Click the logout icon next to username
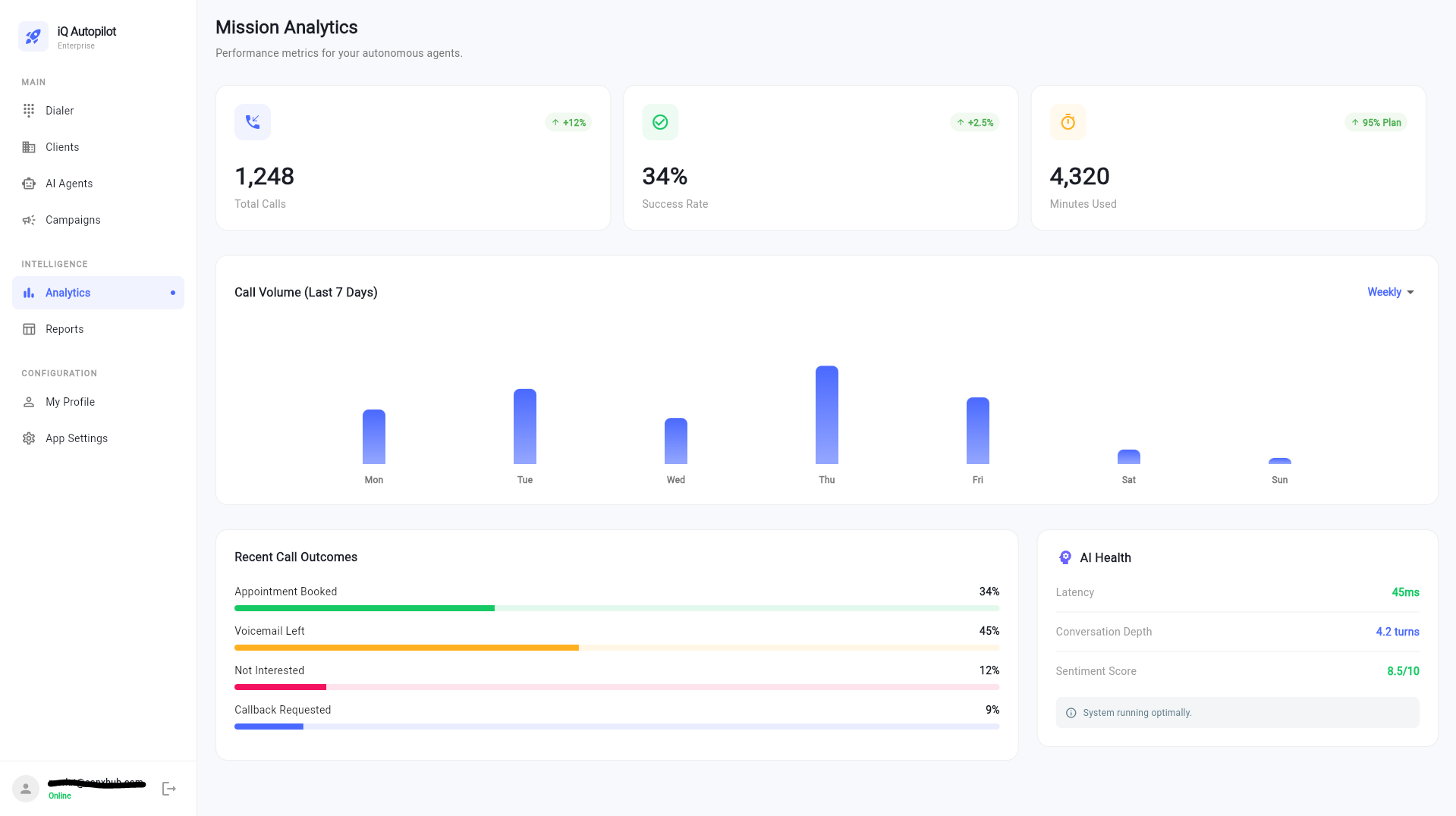1456x816 pixels. click(x=168, y=789)
